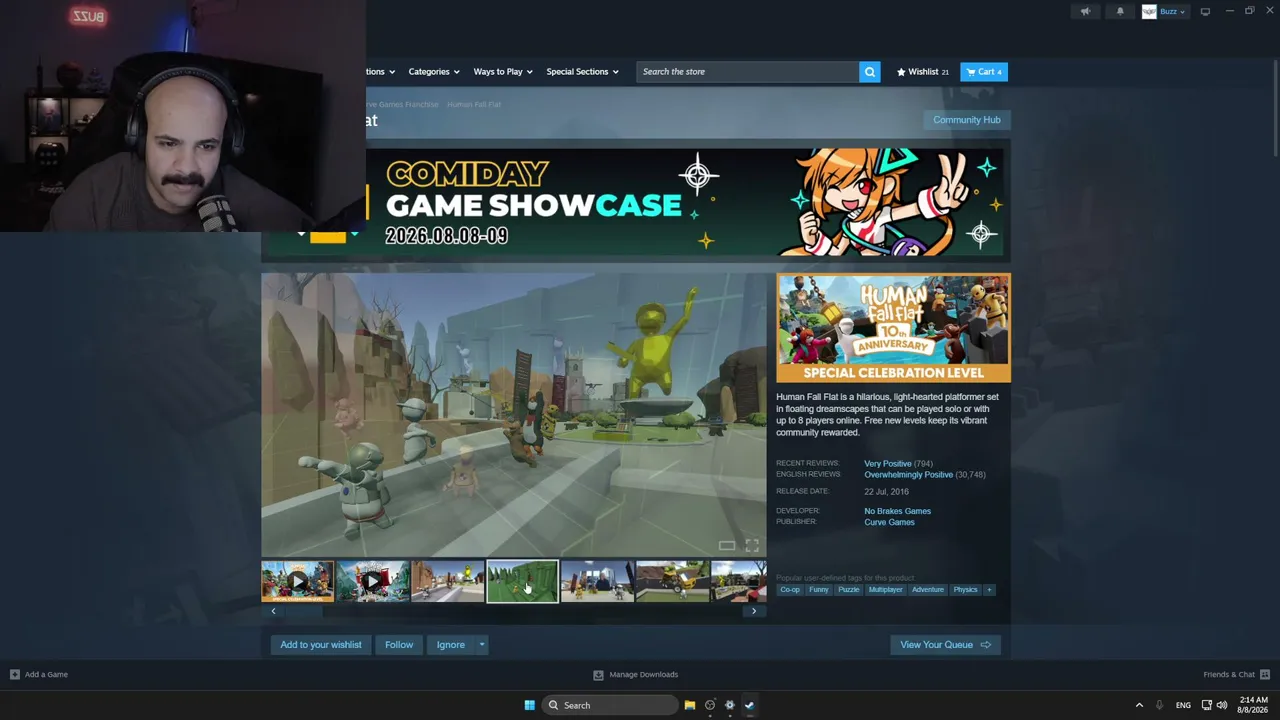The height and width of the screenshot is (720, 1280).
Task: Click the volume icon in system tray
Action: point(1222,705)
